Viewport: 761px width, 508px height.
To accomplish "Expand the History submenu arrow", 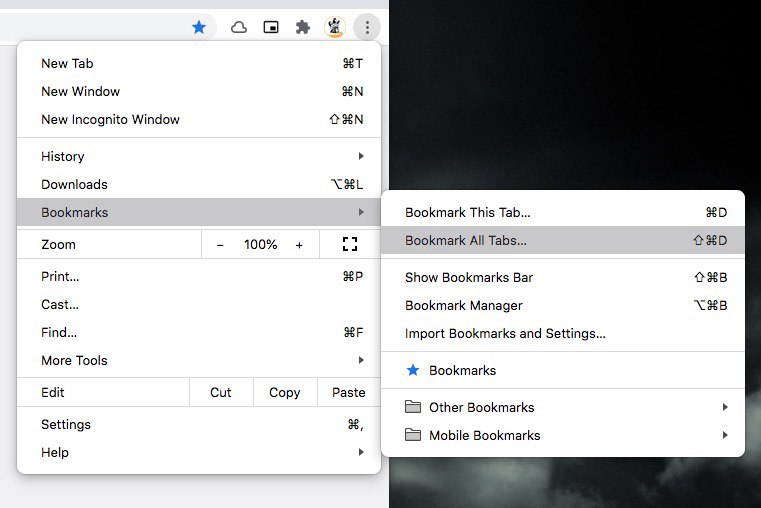I will (361, 156).
